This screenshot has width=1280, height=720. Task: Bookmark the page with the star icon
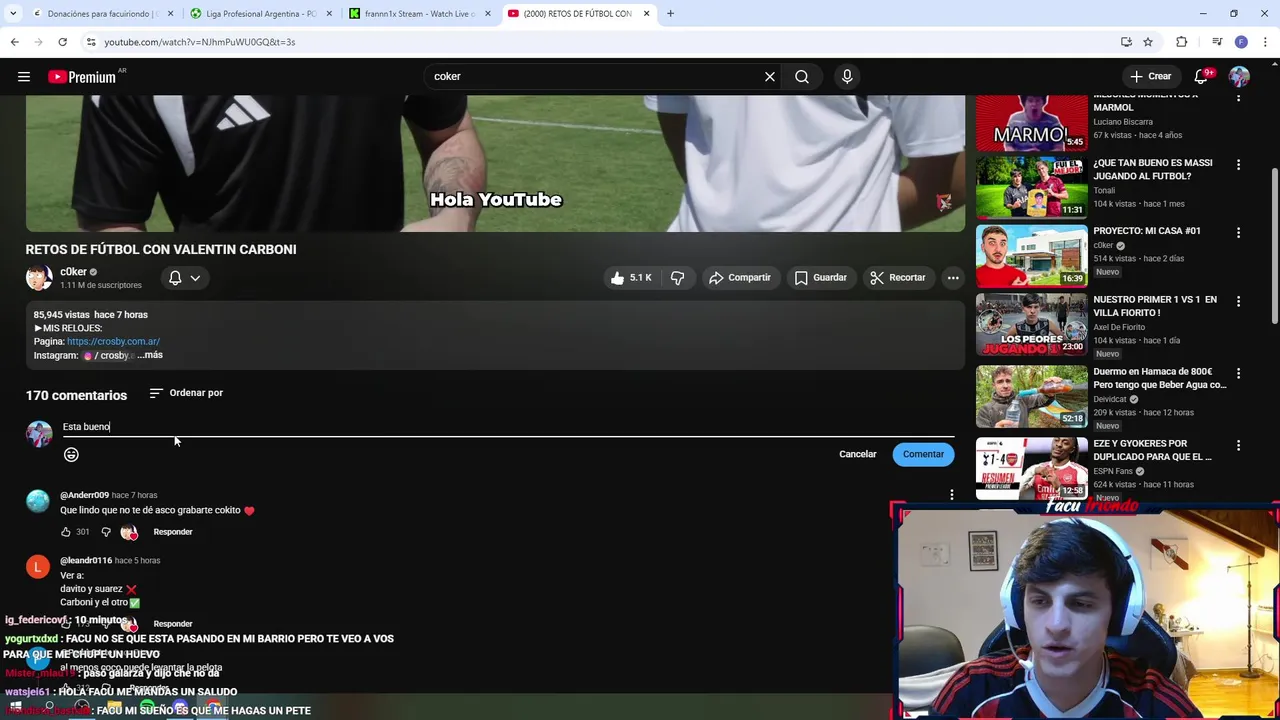point(1148,42)
